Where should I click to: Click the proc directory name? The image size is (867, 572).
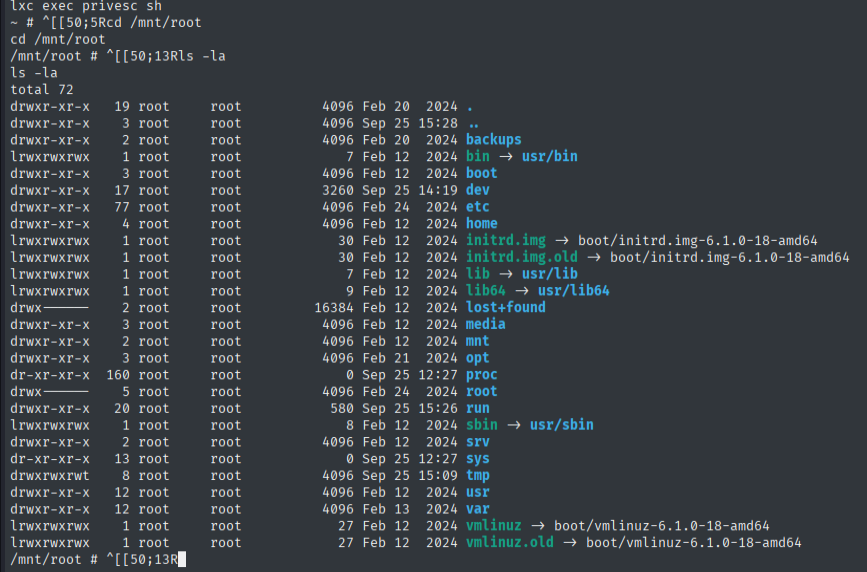pyautogui.click(x=481, y=375)
